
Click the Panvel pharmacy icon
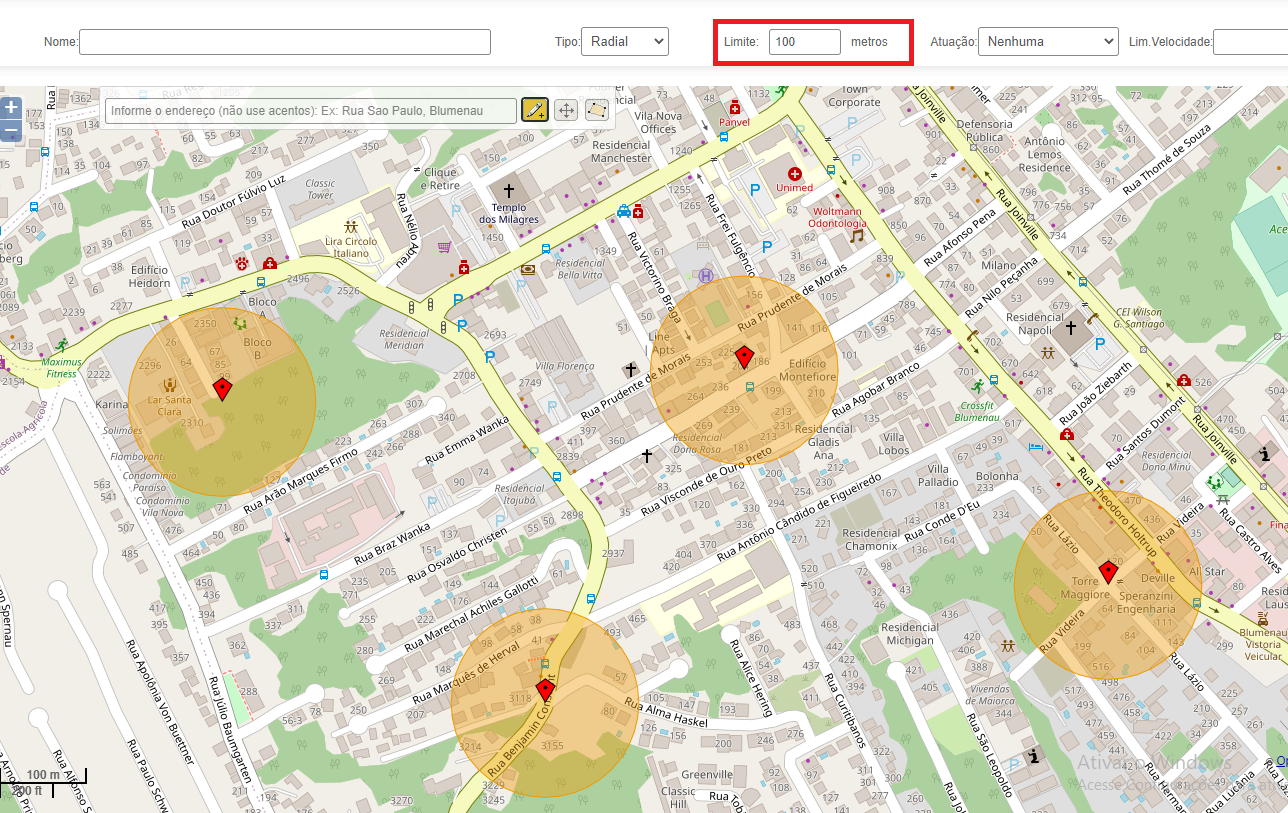[734, 107]
